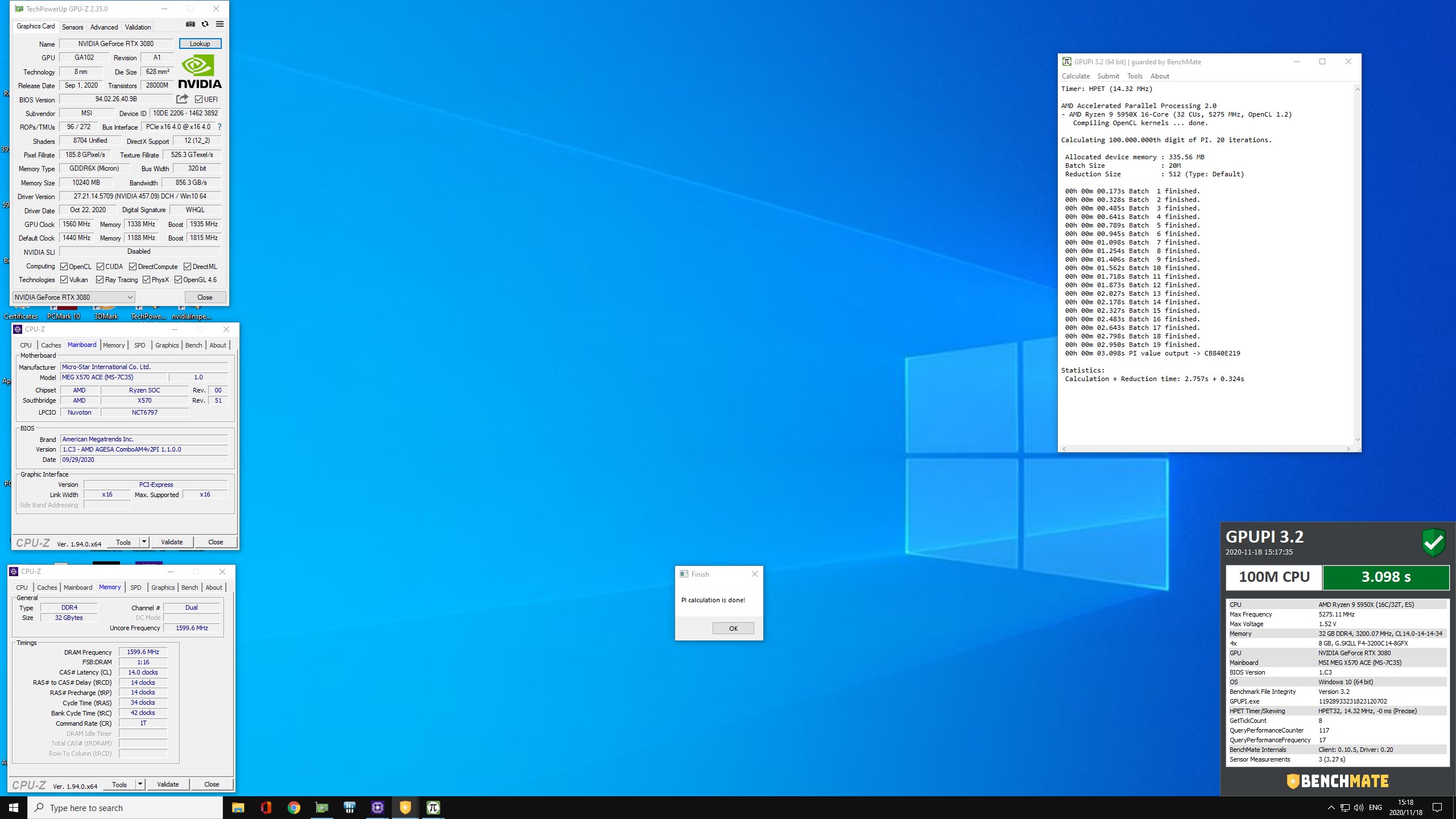The image size is (1456, 819).
Task: Click the GPUPI vertical scrollbar up arrow
Action: coord(1358,89)
